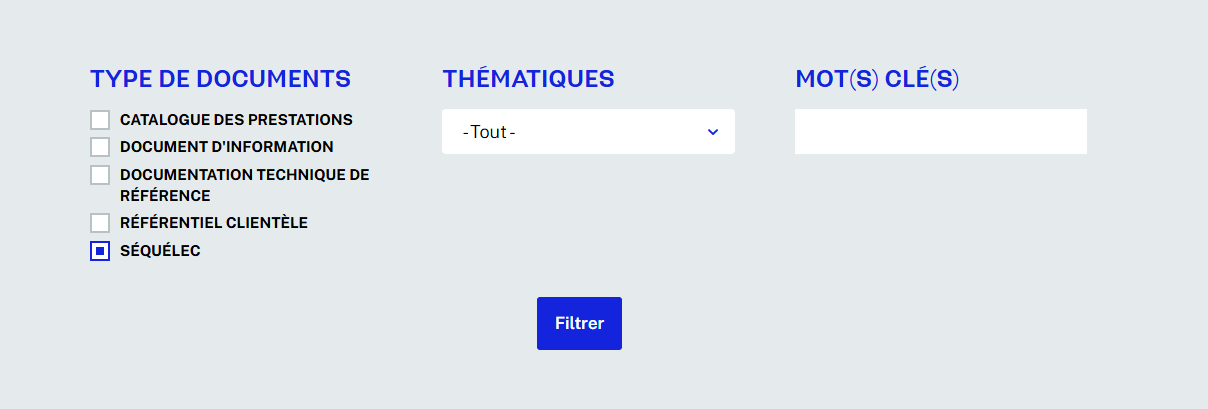Click the 'THÉMATIQUES' heading
This screenshot has height=409, width=1208.
[x=528, y=79]
